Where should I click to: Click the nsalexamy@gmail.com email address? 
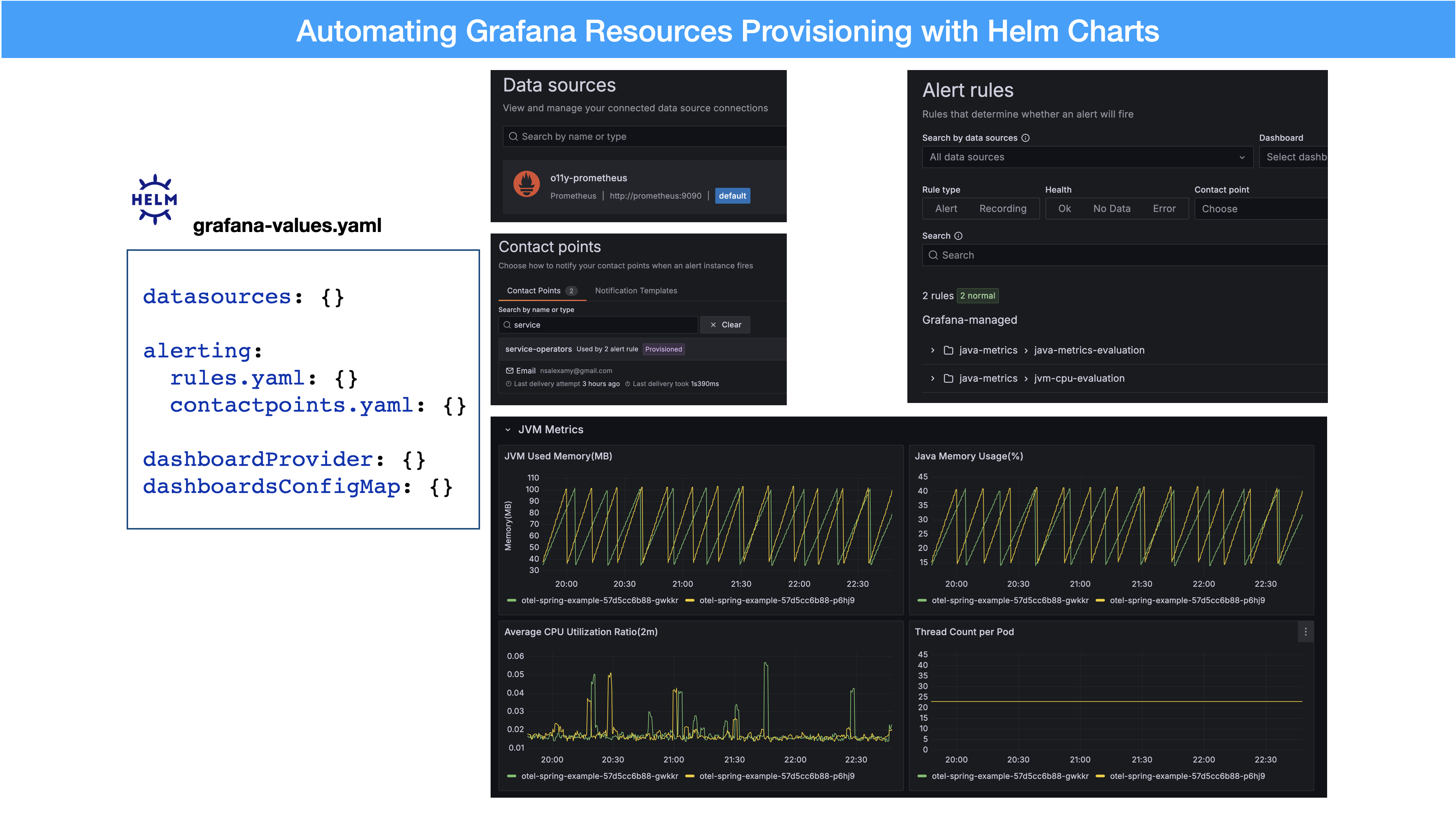tap(576, 371)
